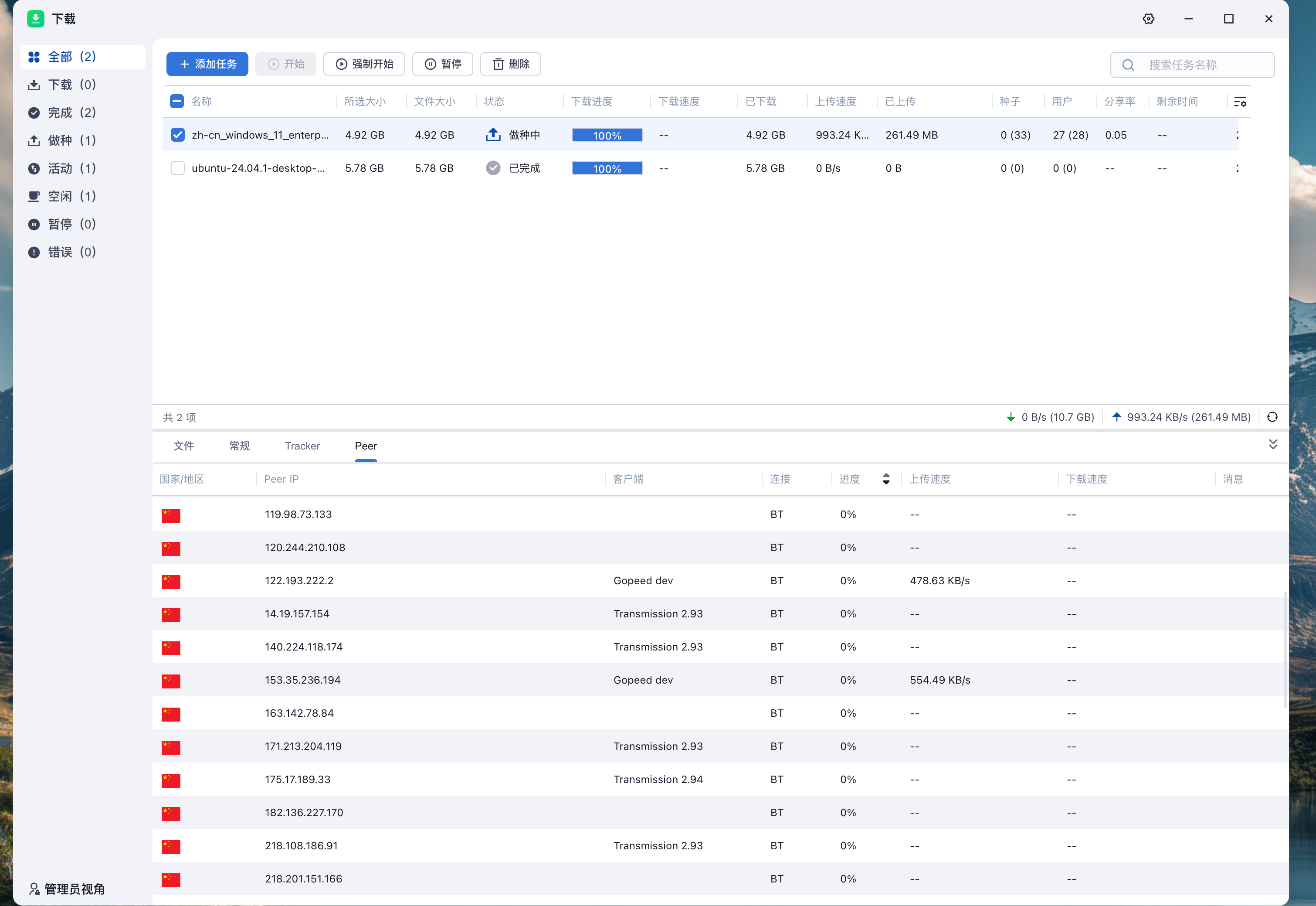
Task: Click the 下载进度 column header
Action: coord(592,102)
